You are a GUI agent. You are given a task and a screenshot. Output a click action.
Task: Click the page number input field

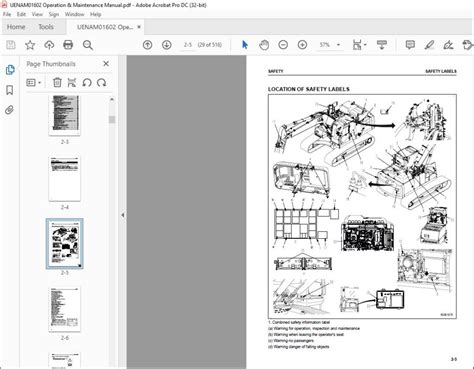coord(188,45)
